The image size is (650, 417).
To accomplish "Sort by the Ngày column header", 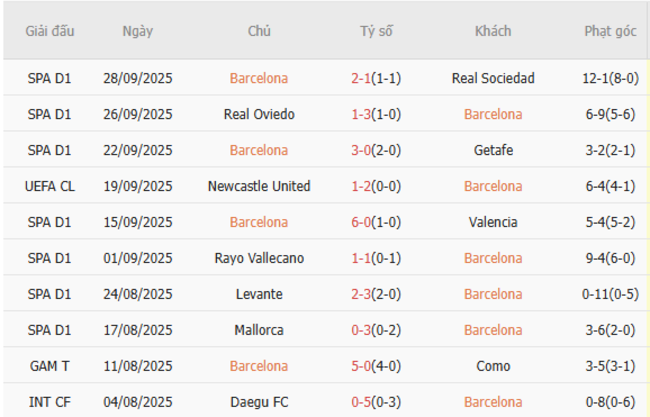I will (138, 31).
